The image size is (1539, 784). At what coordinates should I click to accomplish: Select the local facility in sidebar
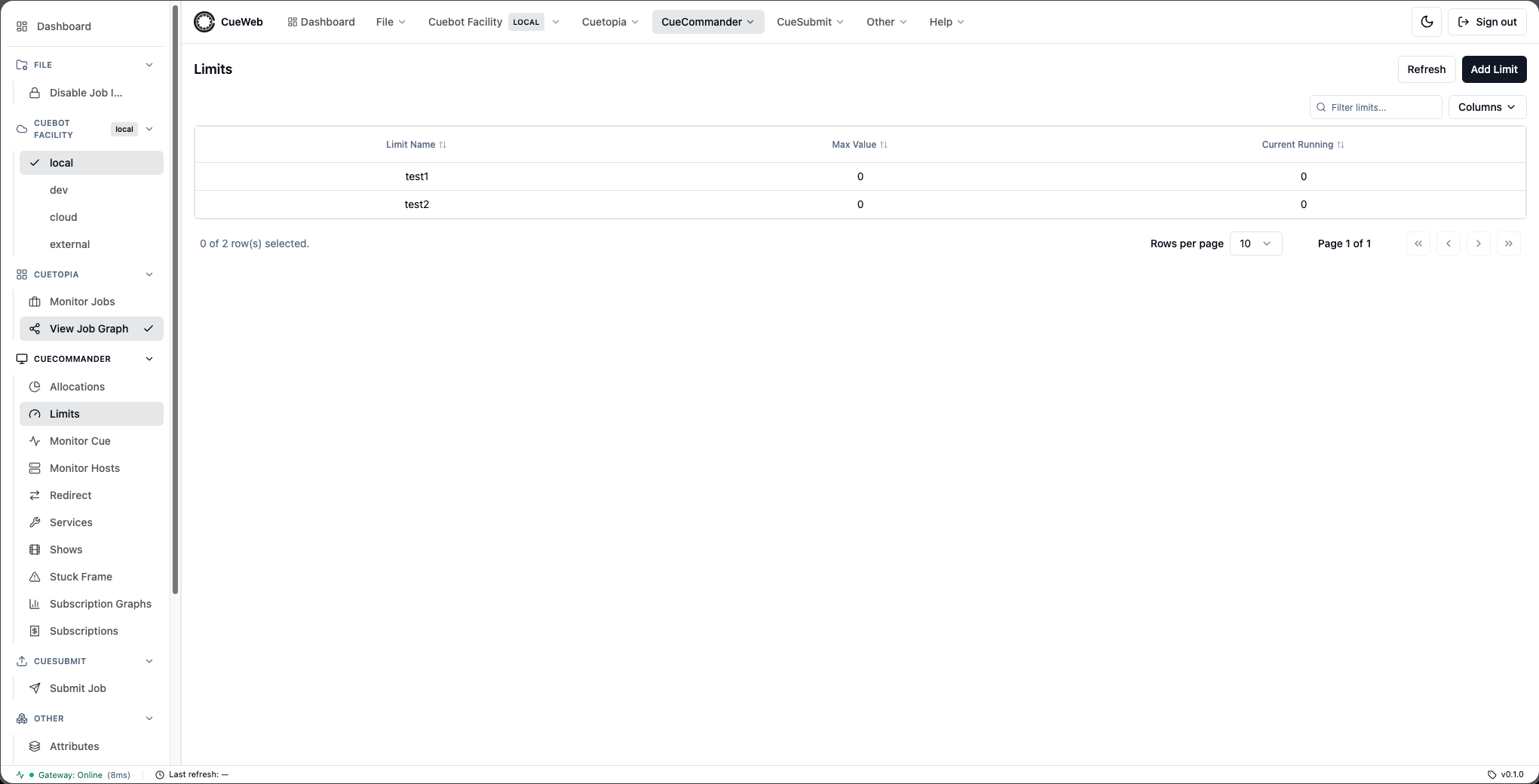(x=91, y=163)
